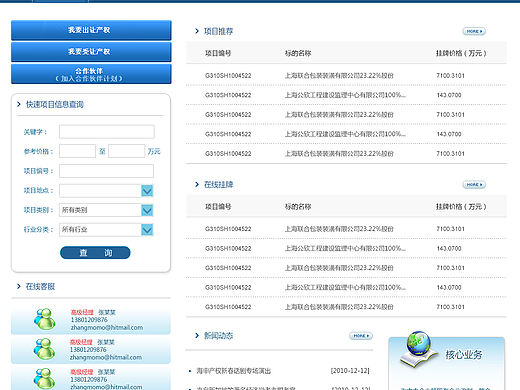Image resolution: width=520 pixels, height=390 pixels.
Task: Click the arrow icon before 快速项目信息查询
Action: click(19, 104)
